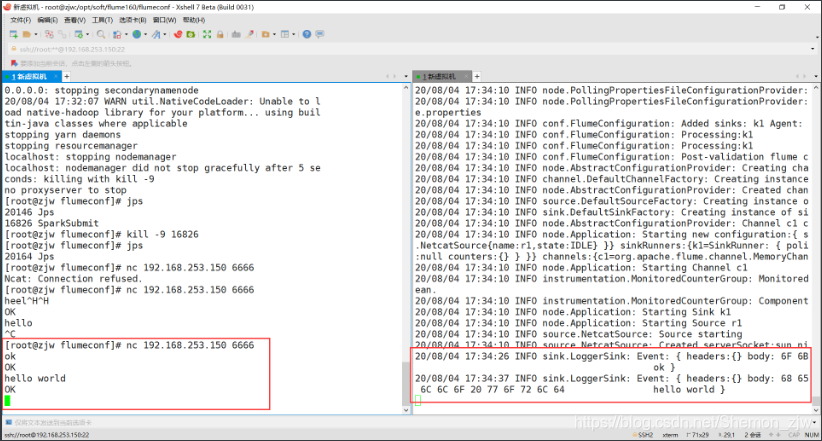Screen dimensions: 822x441
Task: Close the right pane 新虚拟机 tab
Action: (466, 77)
